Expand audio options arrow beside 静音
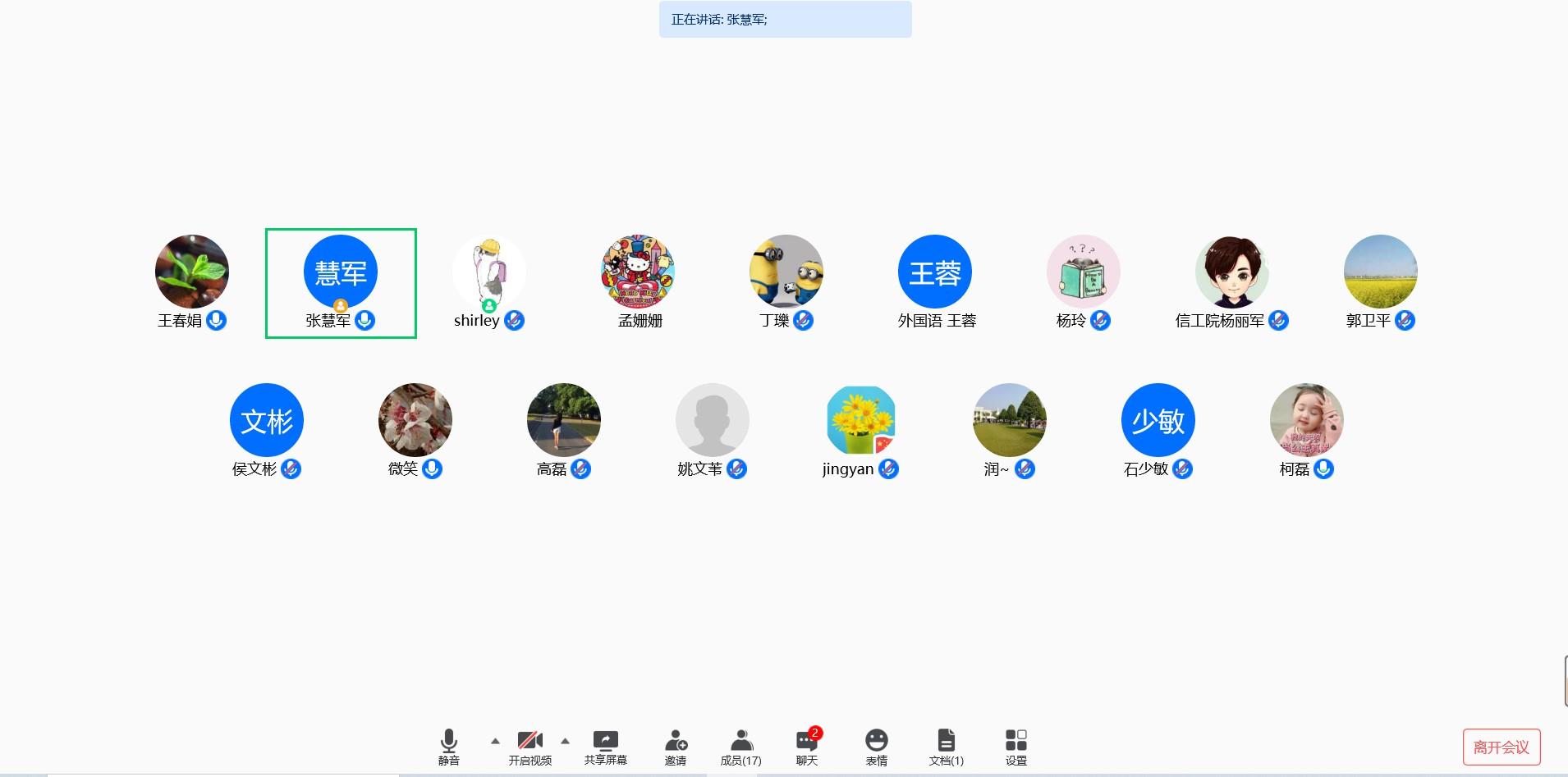This screenshot has width=1568, height=777. click(x=495, y=741)
